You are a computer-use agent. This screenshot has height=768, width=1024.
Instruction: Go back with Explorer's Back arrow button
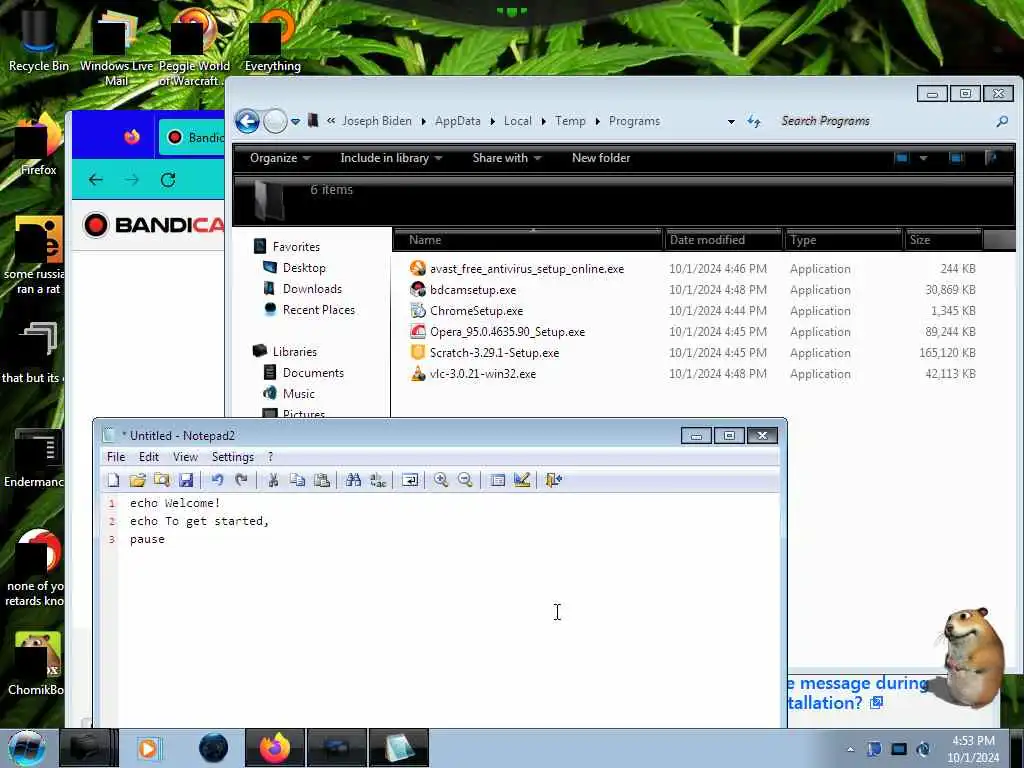click(248, 121)
